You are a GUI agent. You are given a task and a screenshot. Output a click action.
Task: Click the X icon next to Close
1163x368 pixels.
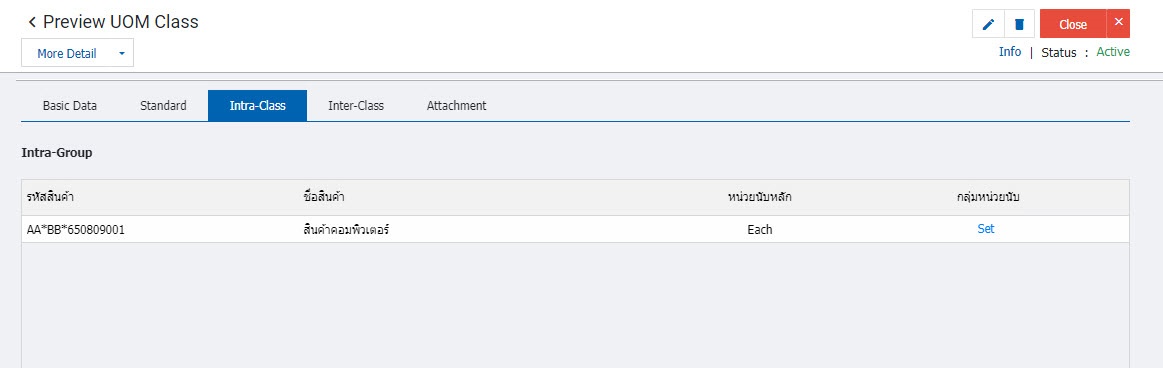1118,23
